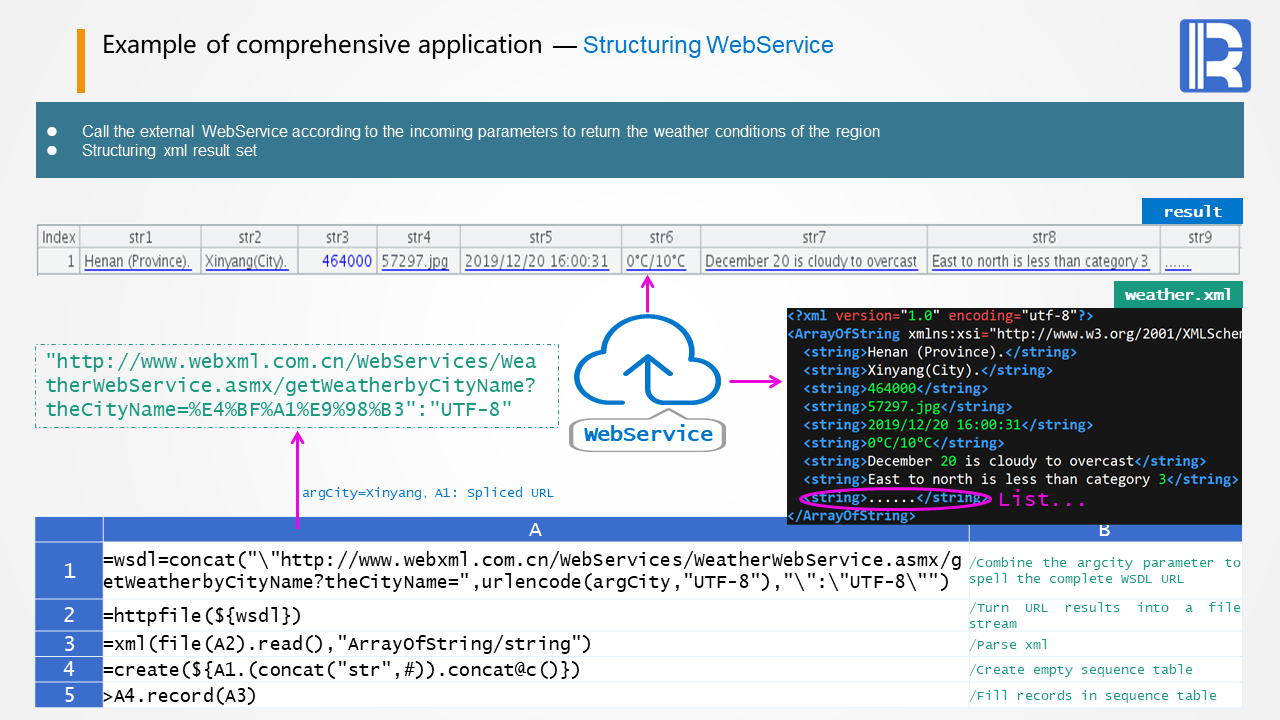Click column A header of script grid
This screenshot has width=1280, height=720.
point(535,529)
